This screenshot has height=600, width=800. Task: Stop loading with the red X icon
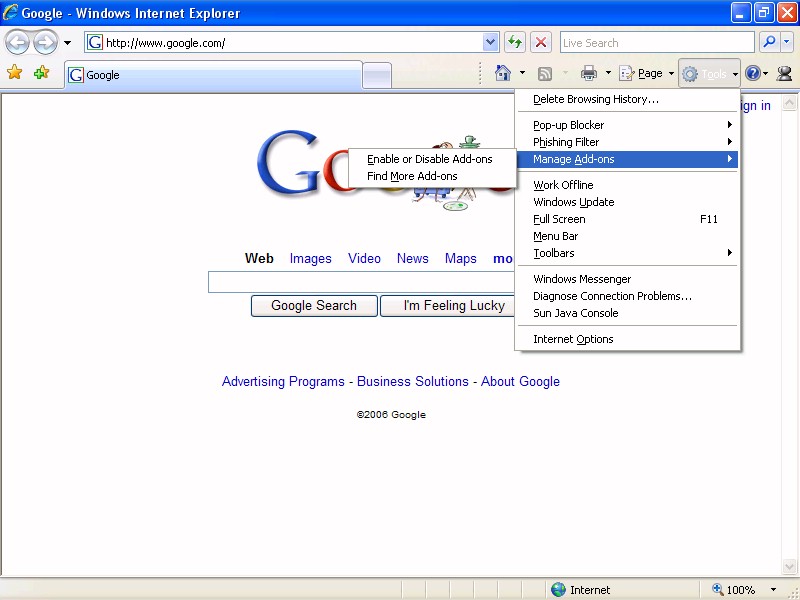click(x=541, y=42)
